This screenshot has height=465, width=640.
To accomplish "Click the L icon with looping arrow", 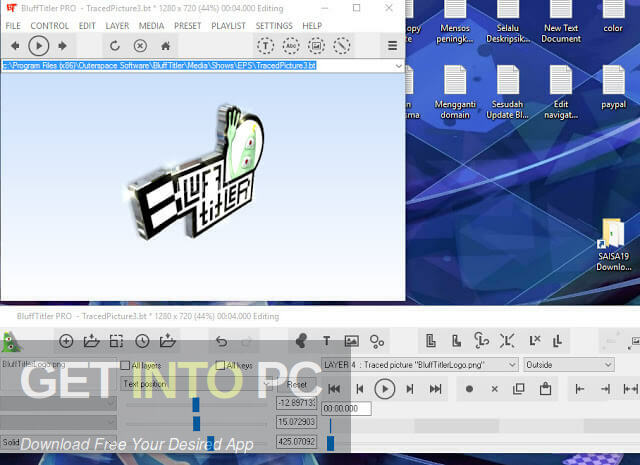I will click(482, 340).
